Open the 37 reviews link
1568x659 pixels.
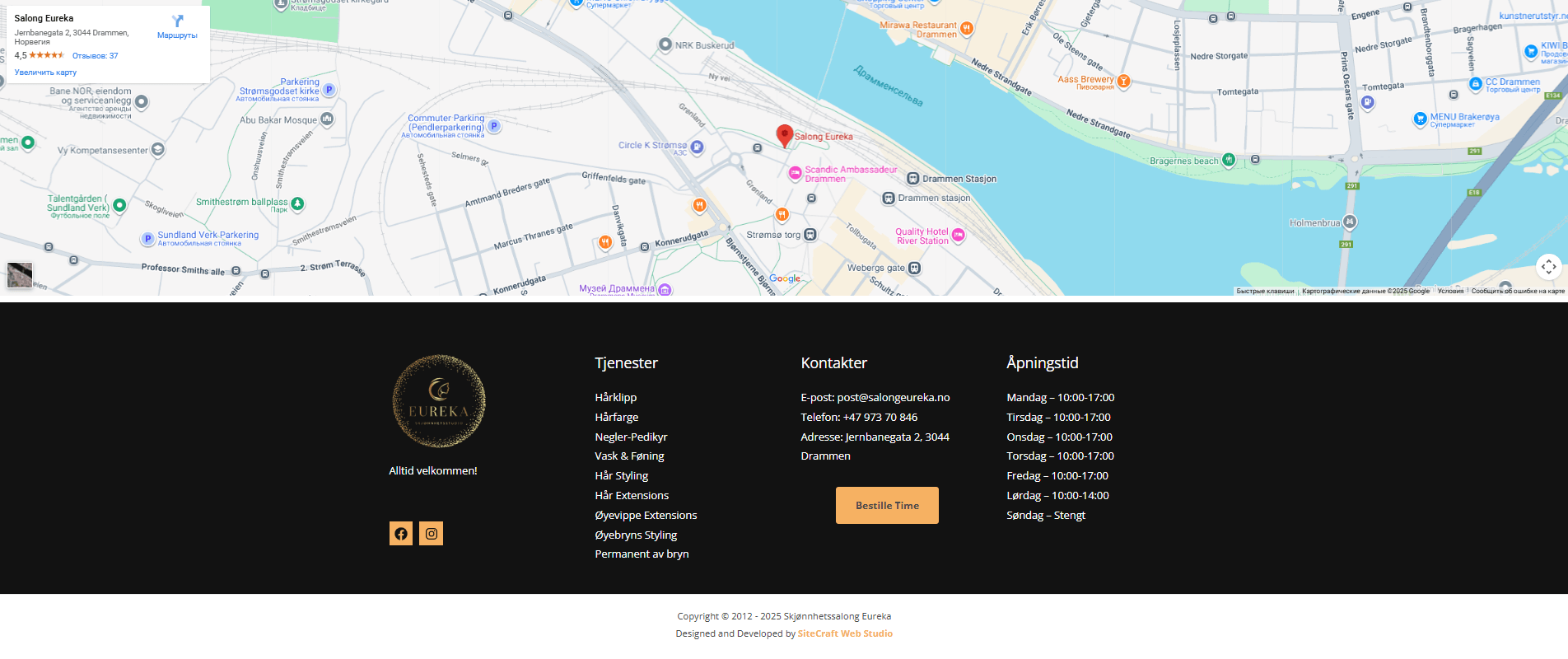(x=95, y=56)
